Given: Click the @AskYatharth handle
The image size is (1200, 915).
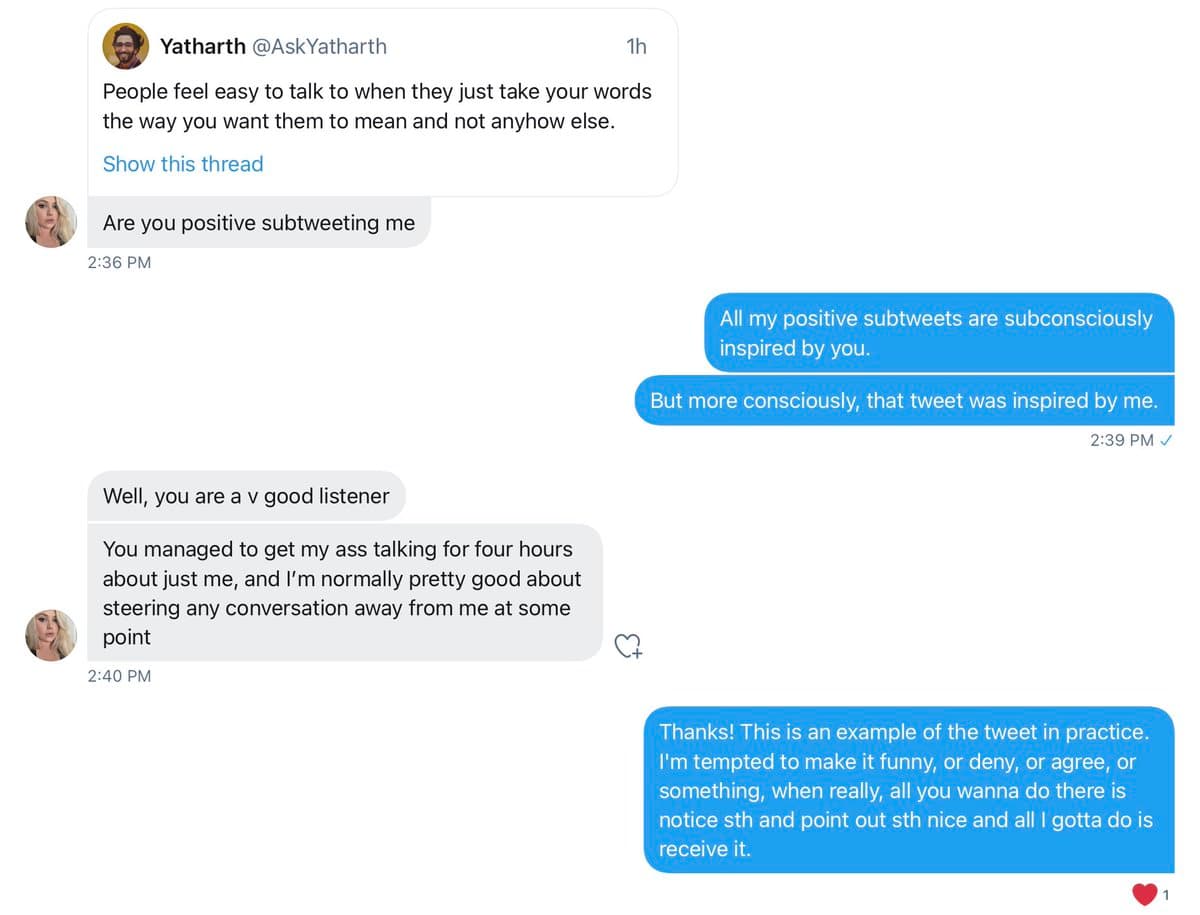Looking at the screenshot, I should 321,46.
